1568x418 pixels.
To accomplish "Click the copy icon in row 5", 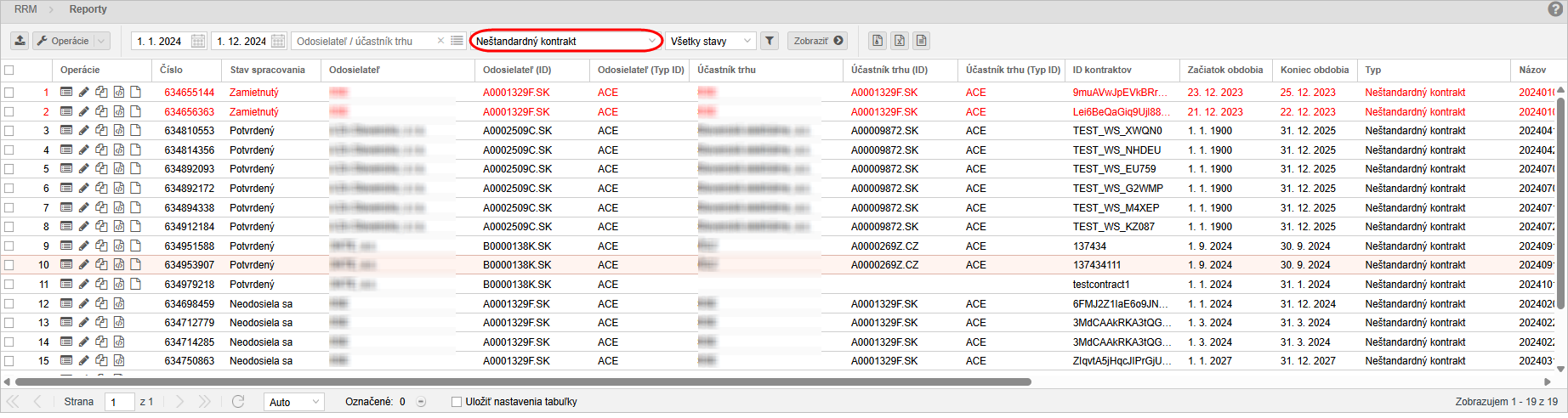I will (x=101, y=169).
